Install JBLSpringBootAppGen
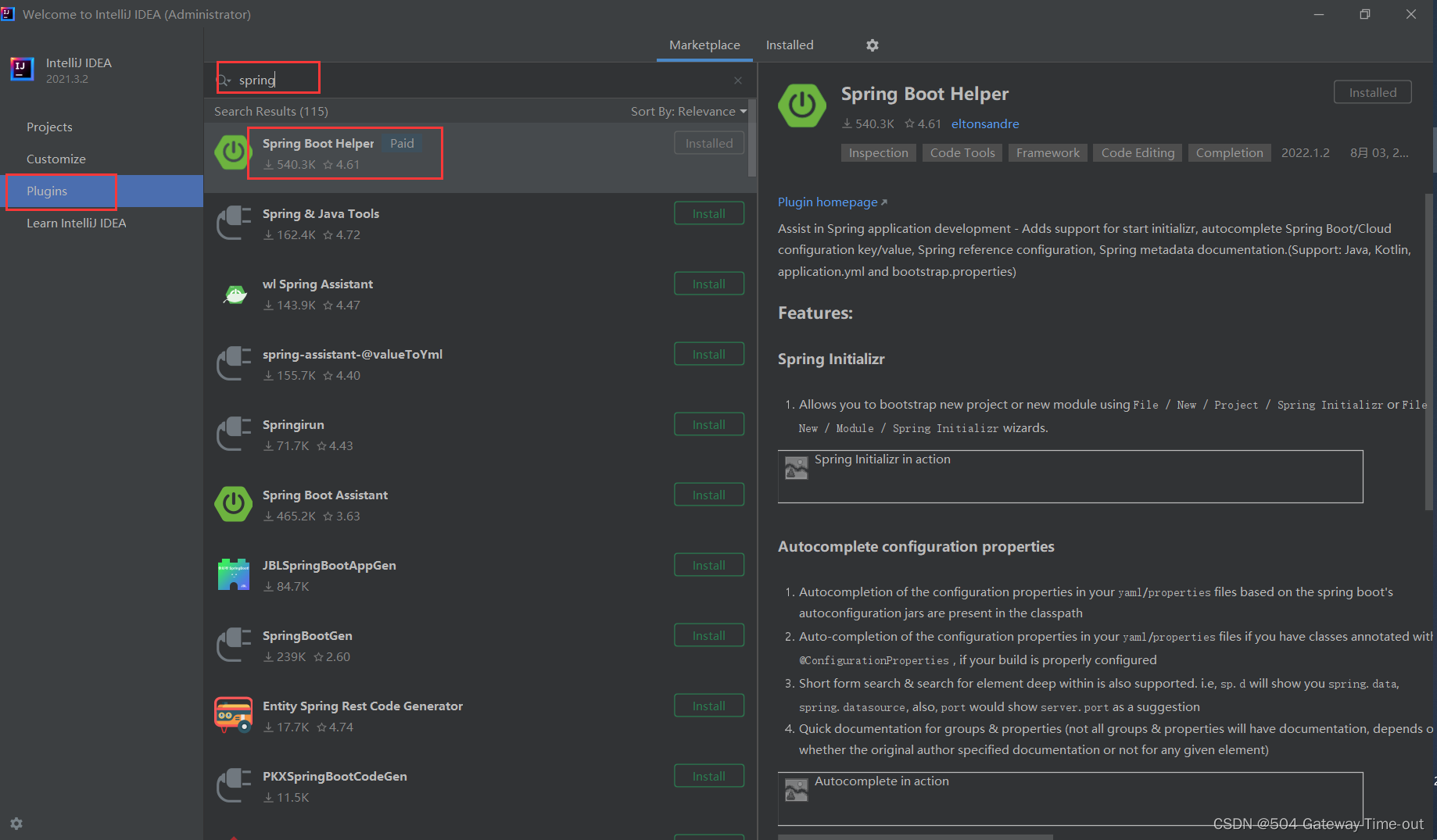 (x=709, y=566)
